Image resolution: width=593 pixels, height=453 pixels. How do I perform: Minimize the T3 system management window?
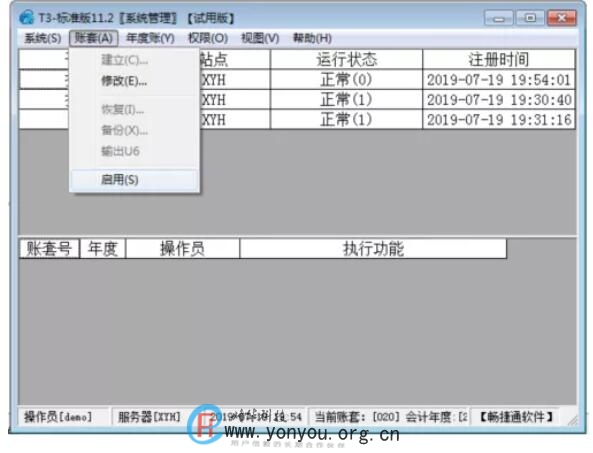click(x=499, y=18)
